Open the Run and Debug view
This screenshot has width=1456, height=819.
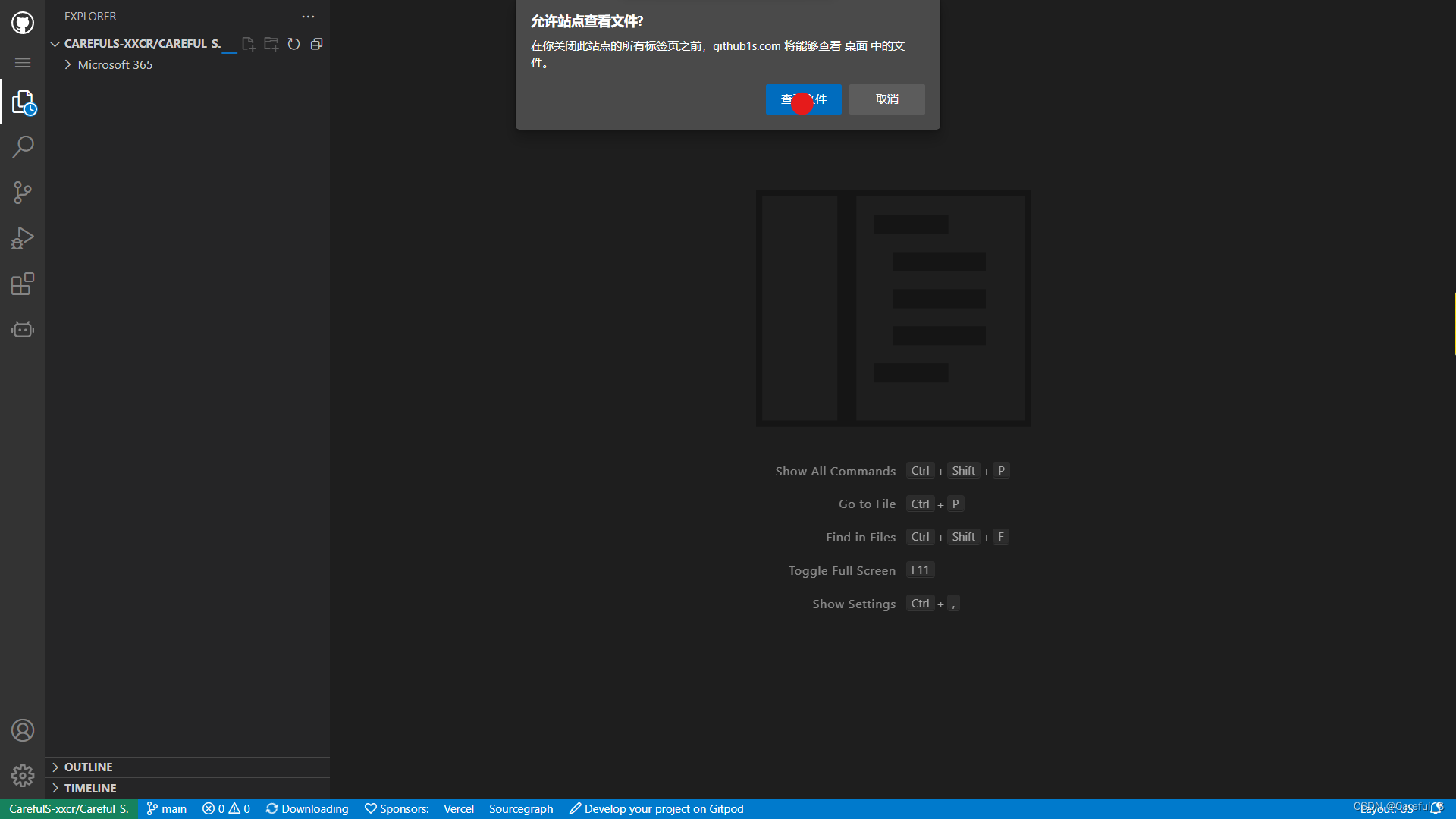point(23,238)
